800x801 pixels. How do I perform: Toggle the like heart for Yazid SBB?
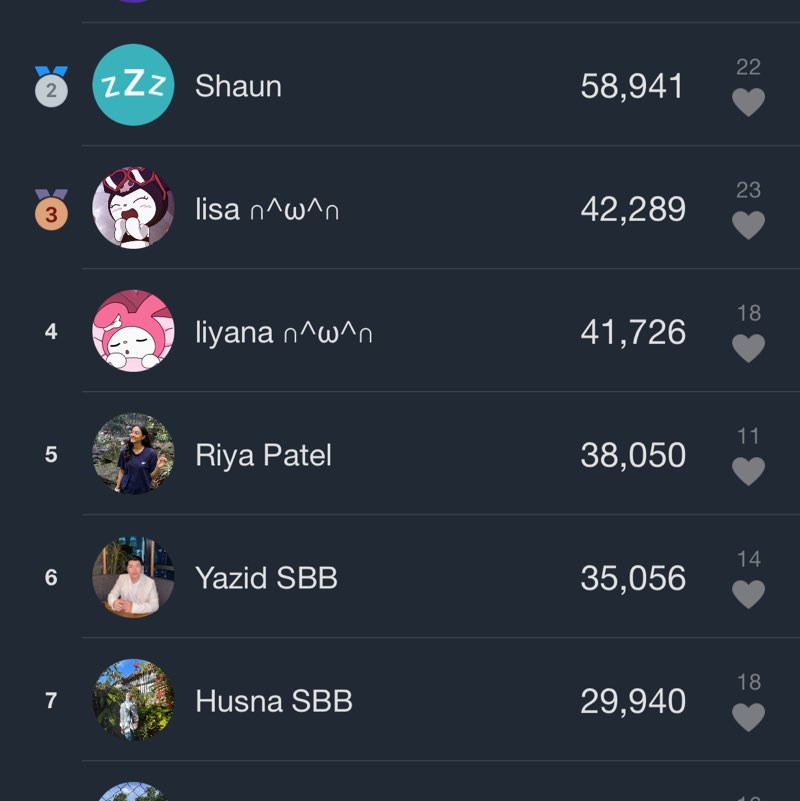coord(748,594)
